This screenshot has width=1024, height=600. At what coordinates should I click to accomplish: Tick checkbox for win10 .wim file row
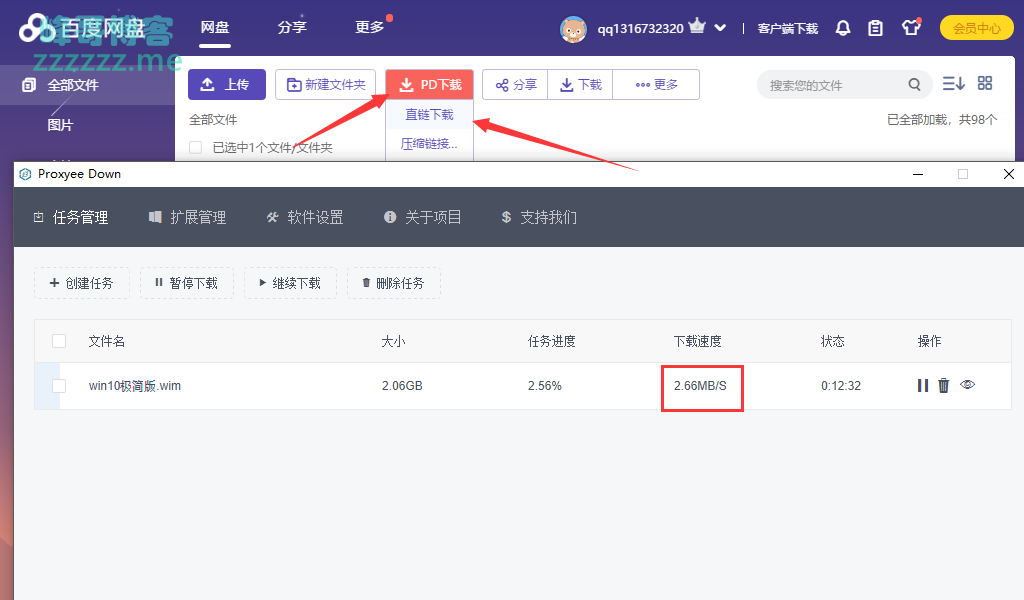pyautogui.click(x=59, y=386)
